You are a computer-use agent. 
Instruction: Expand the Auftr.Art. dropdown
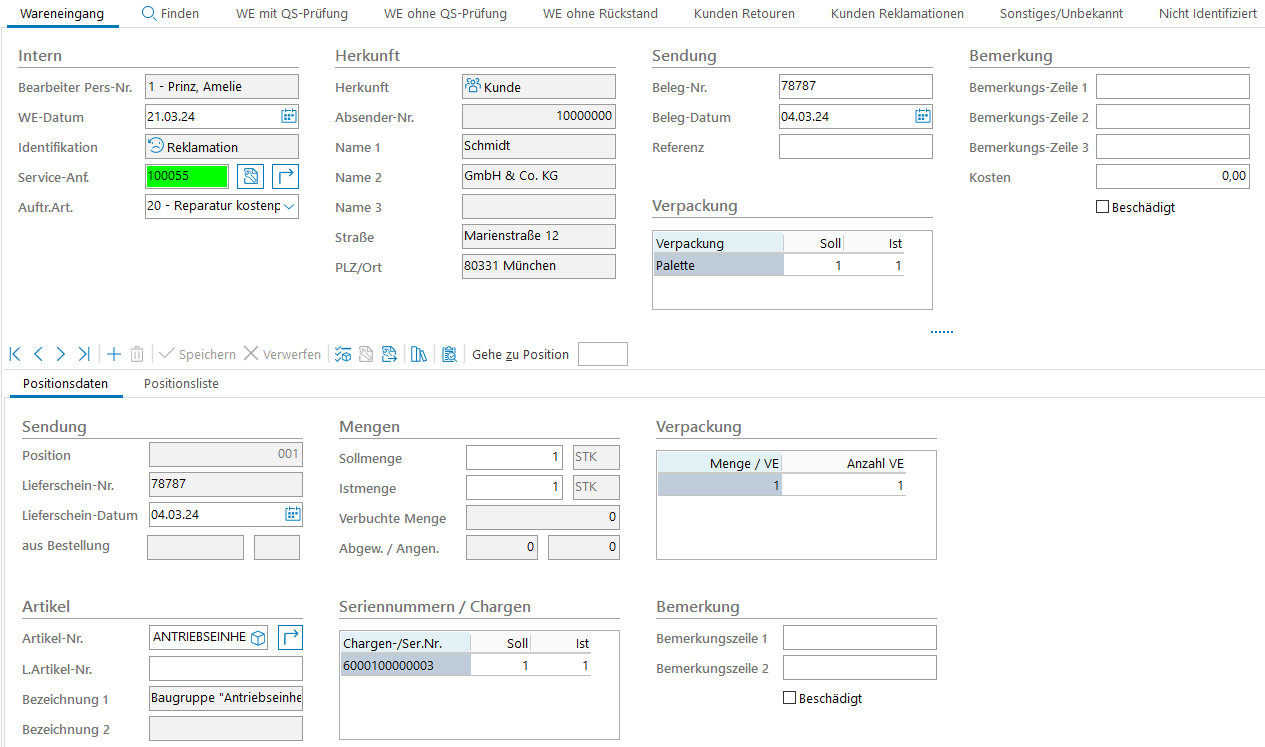point(289,207)
